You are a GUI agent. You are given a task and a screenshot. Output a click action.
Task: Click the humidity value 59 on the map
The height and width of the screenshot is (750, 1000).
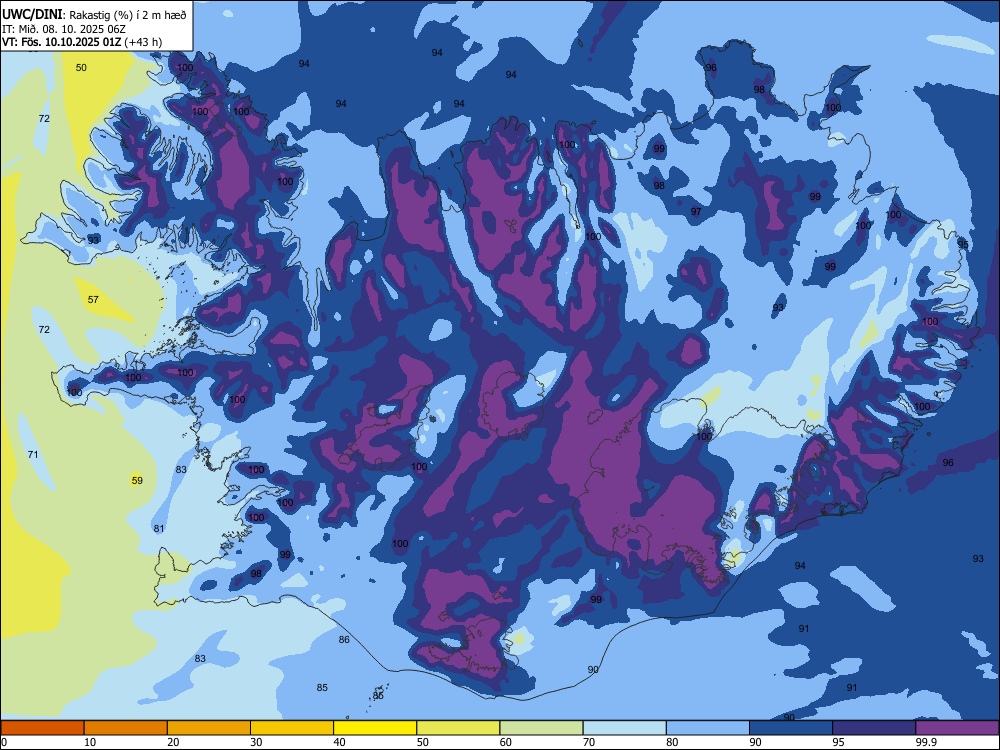tap(137, 480)
